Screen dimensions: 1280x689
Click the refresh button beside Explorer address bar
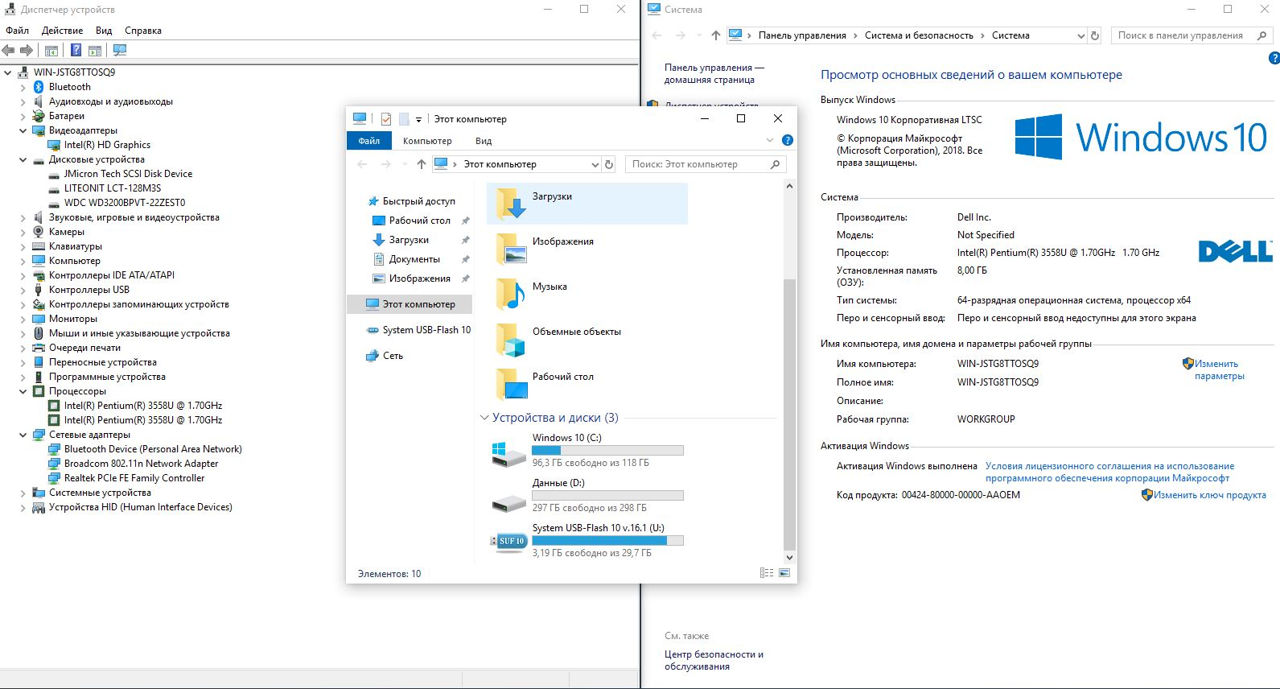609,164
